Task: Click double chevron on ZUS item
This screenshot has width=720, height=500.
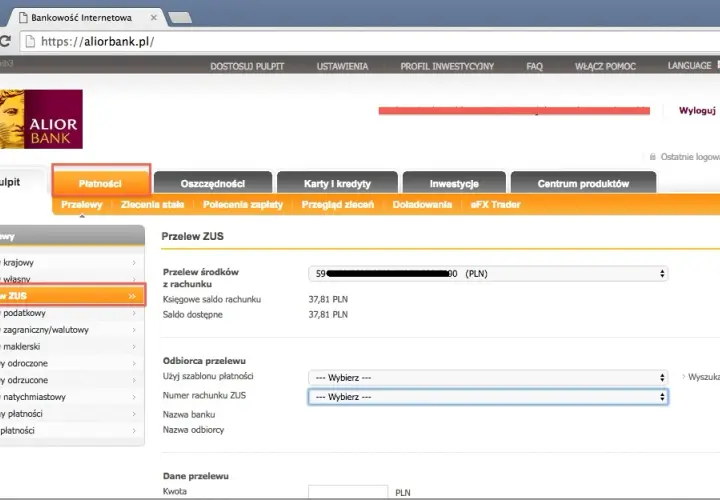Action: [132, 296]
